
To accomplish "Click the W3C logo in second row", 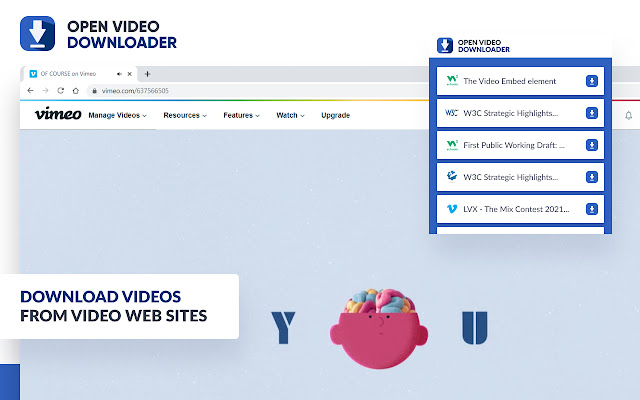I will coord(452,113).
